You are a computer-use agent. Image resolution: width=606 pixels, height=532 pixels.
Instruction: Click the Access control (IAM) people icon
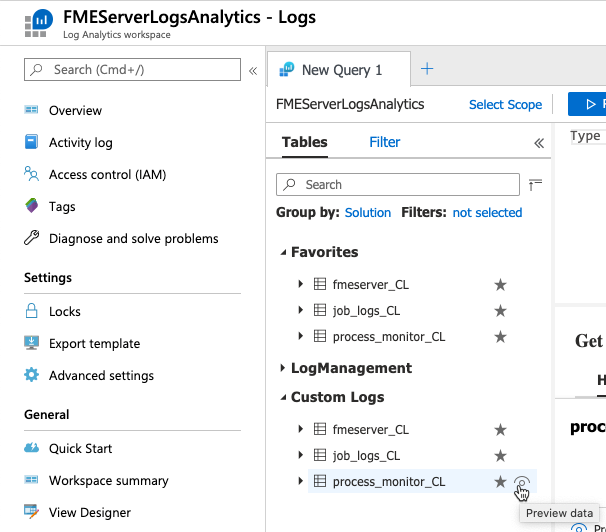(x=31, y=174)
